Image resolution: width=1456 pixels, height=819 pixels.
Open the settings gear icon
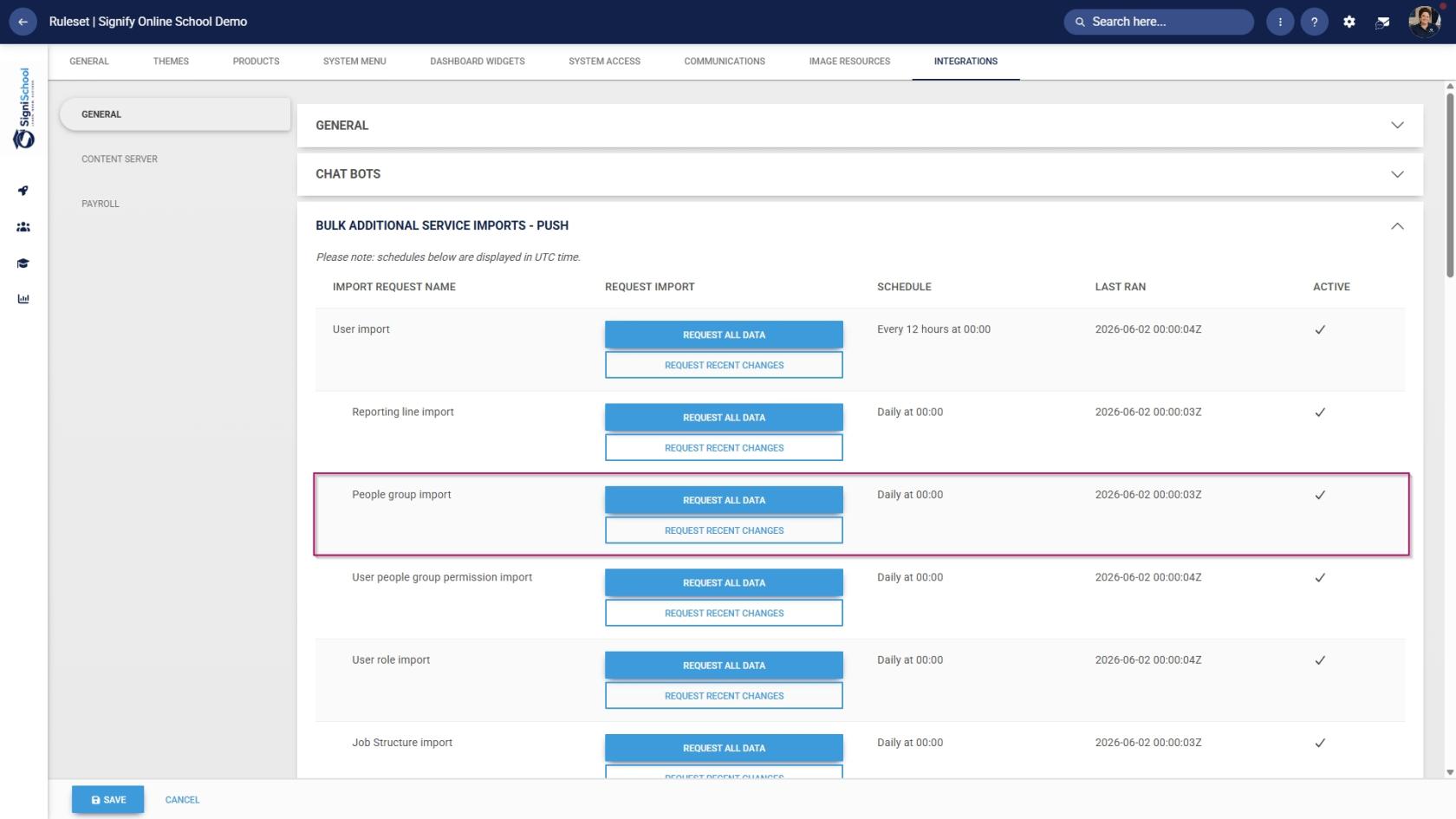click(1349, 22)
